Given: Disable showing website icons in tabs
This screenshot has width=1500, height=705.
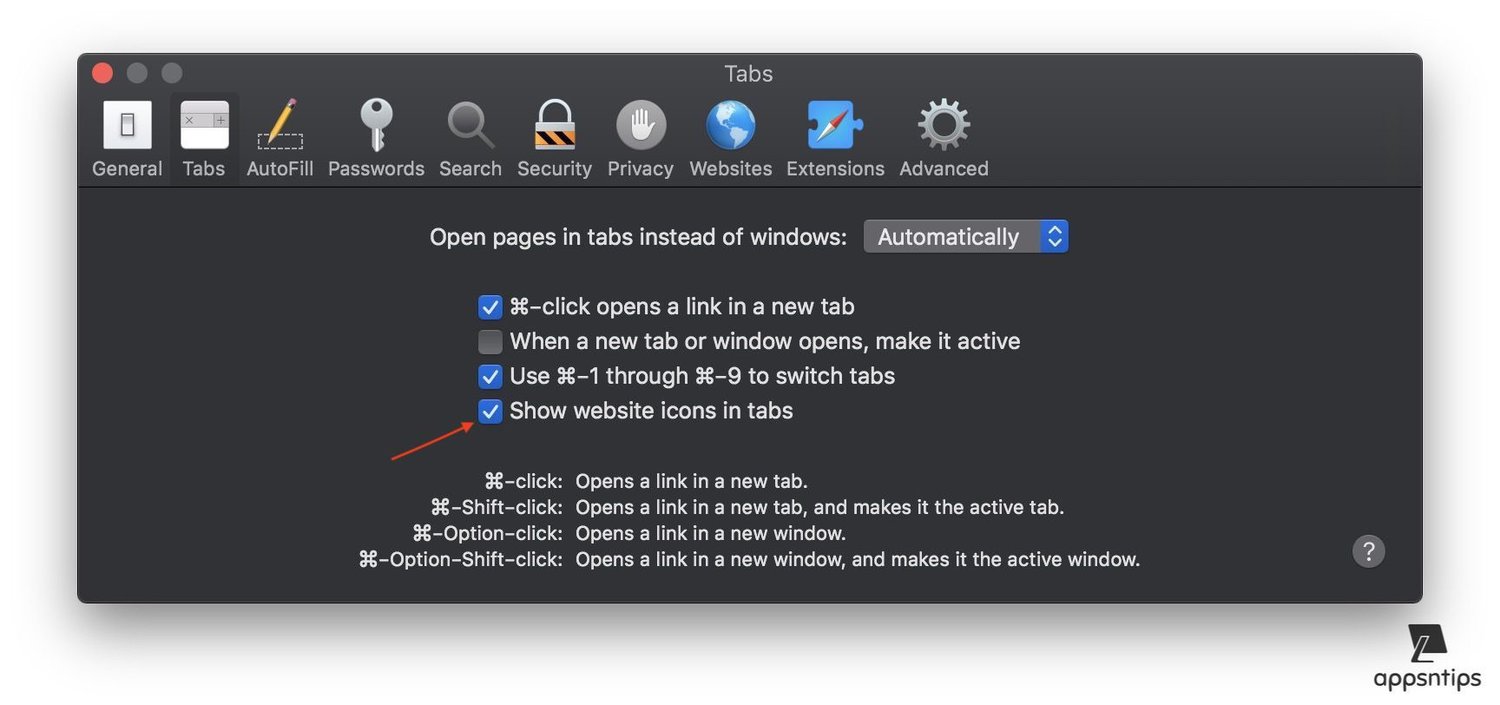Looking at the screenshot, I should pos(490,411).
